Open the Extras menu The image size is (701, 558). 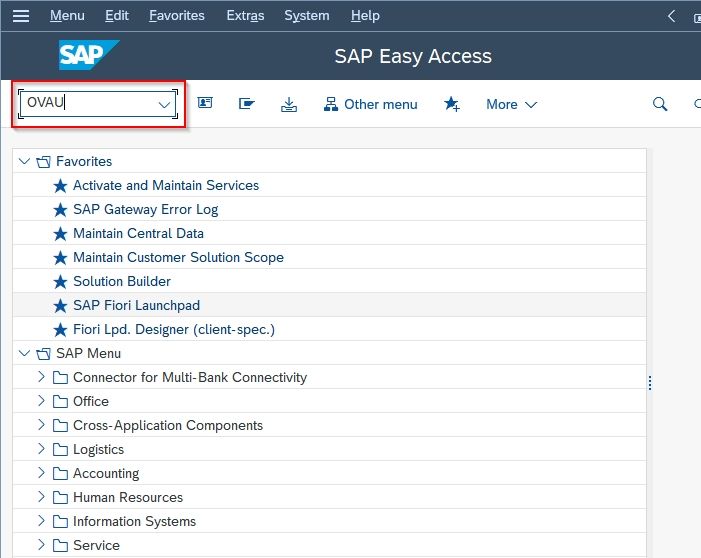(245, 16)
